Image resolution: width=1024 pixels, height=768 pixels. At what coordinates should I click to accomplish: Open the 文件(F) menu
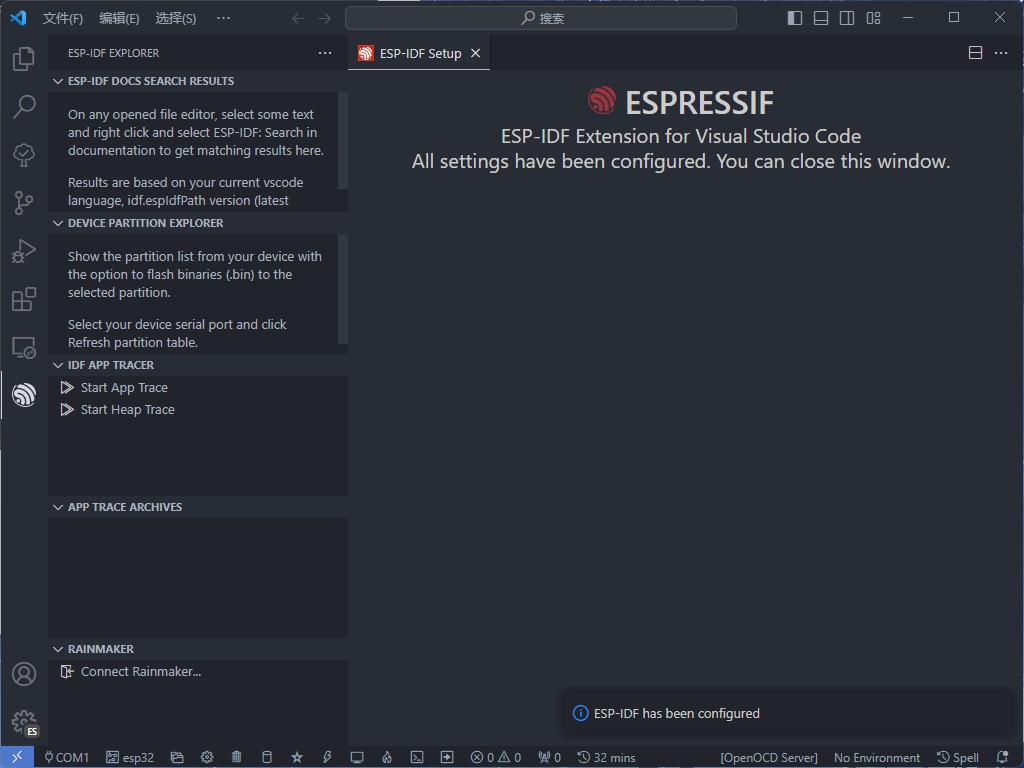pyautogui.click(x=63, y=18)
